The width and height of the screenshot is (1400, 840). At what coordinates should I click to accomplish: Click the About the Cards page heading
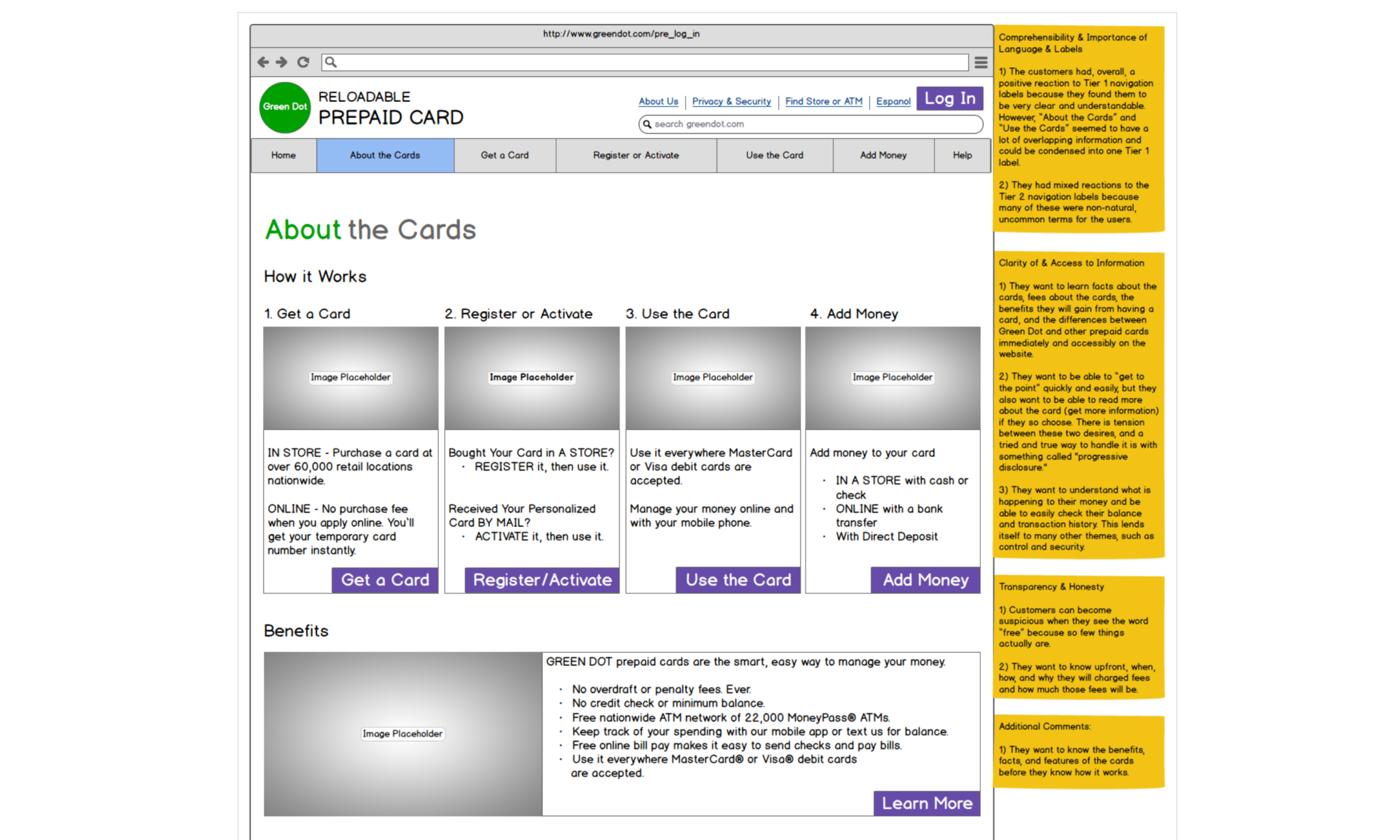pyautogui.click(x=370, y=230)
